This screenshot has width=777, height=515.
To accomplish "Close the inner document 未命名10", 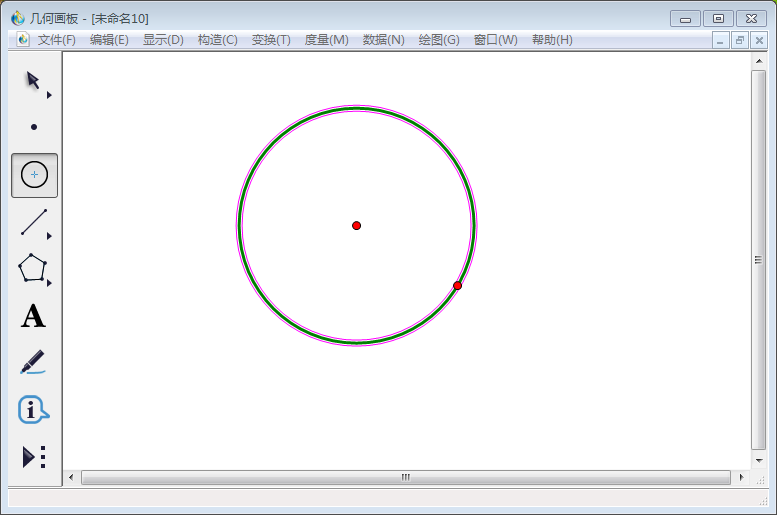I will click(759, 40).
